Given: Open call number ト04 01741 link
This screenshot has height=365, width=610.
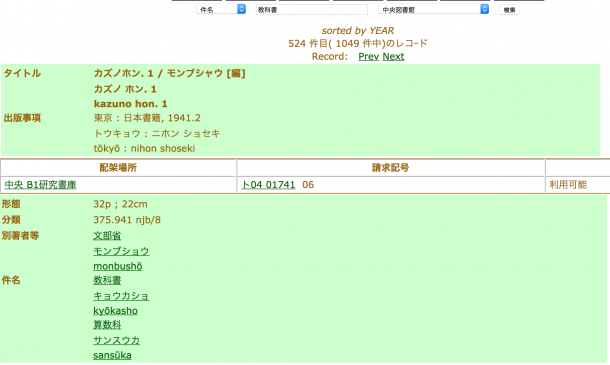Looking at the screenshot, I should [268, 185].
